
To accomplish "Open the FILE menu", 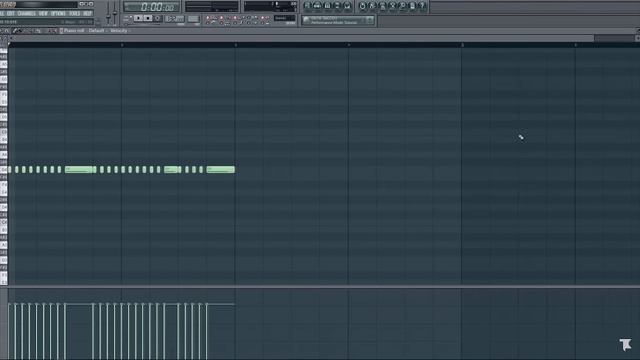I will coord(2,13).
